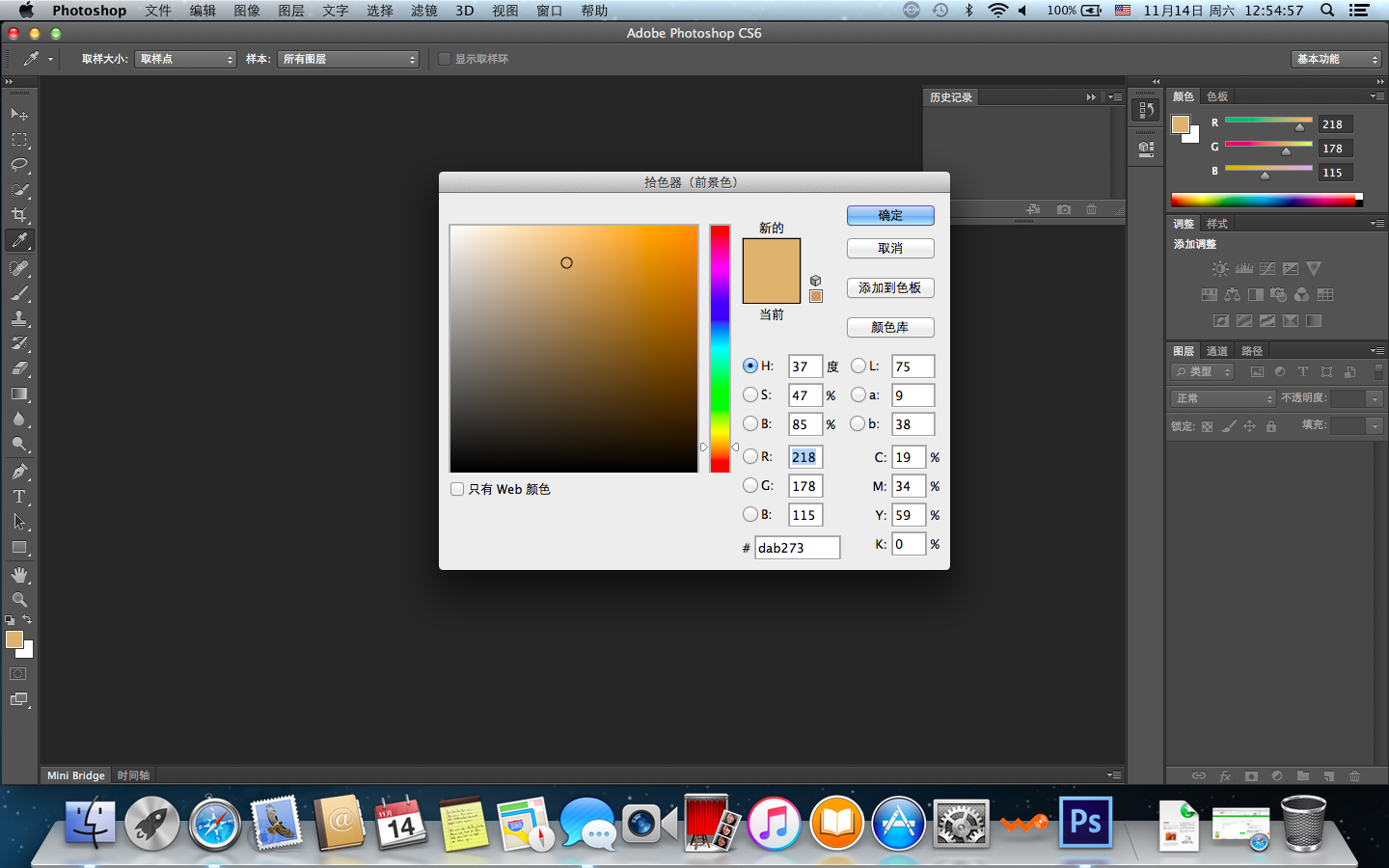Open Photoshop from the Dock
The image size is (1389, 868).
click(1086, 823)
